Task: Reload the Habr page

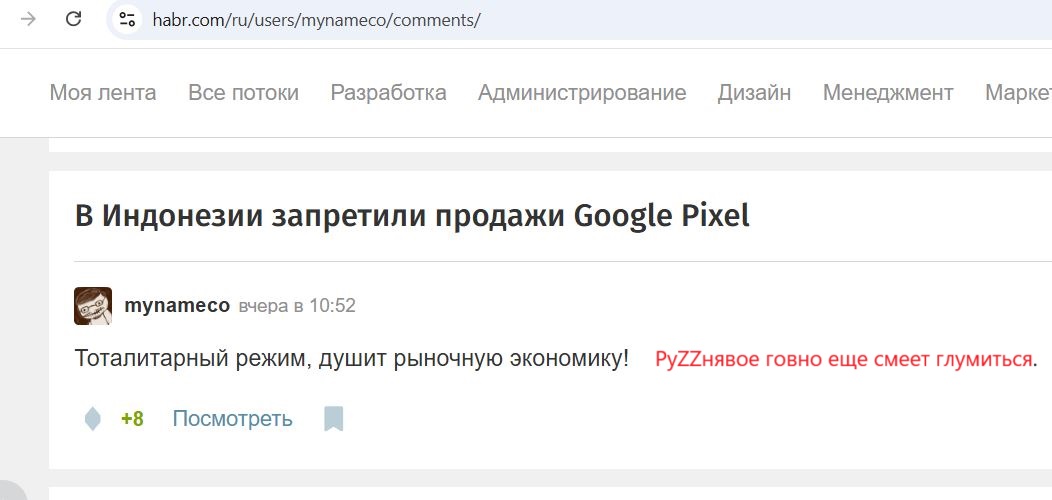Action: pos(73,19)
